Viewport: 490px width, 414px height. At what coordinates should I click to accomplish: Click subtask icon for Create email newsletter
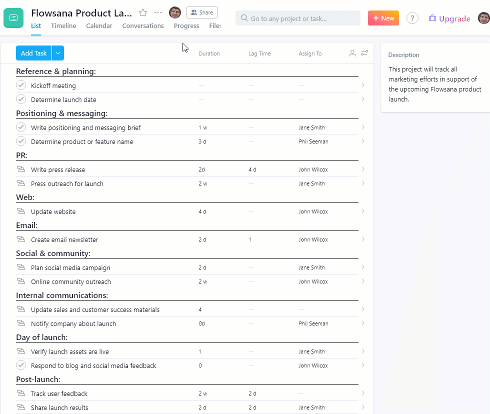pyautogui.click(x=21, y=239)
